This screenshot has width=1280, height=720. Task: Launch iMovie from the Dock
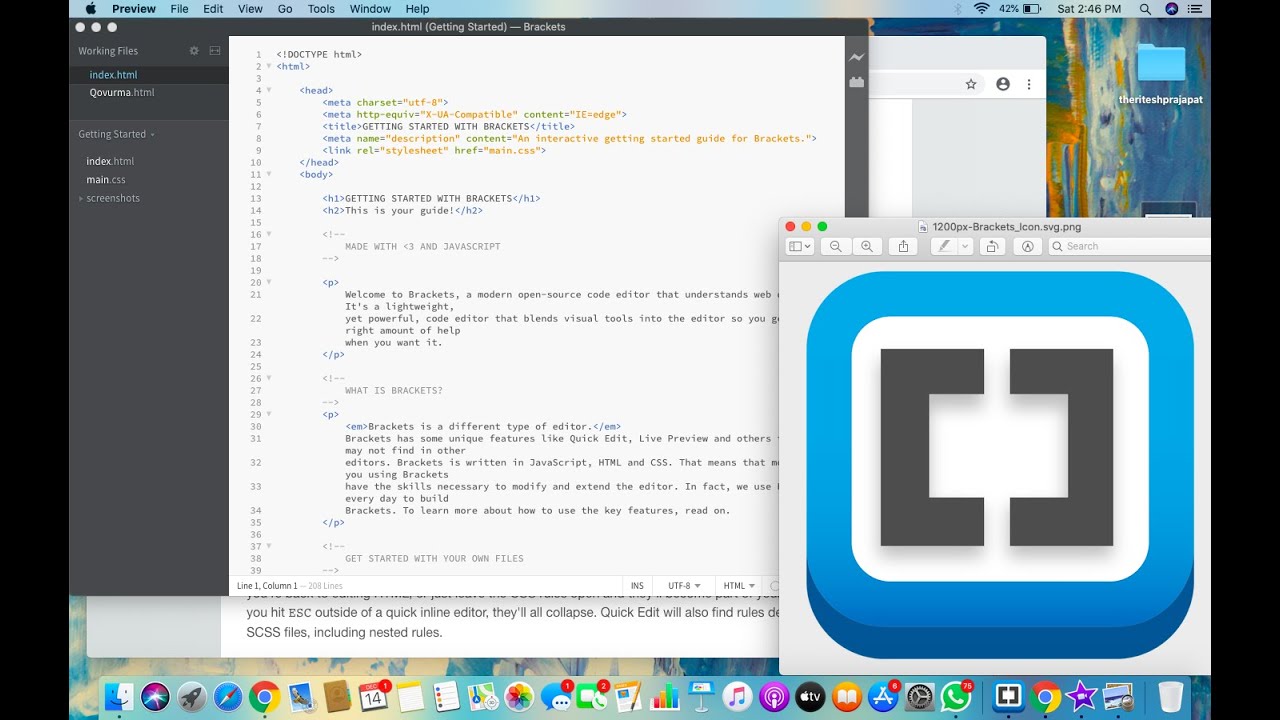click(1081, 696)
